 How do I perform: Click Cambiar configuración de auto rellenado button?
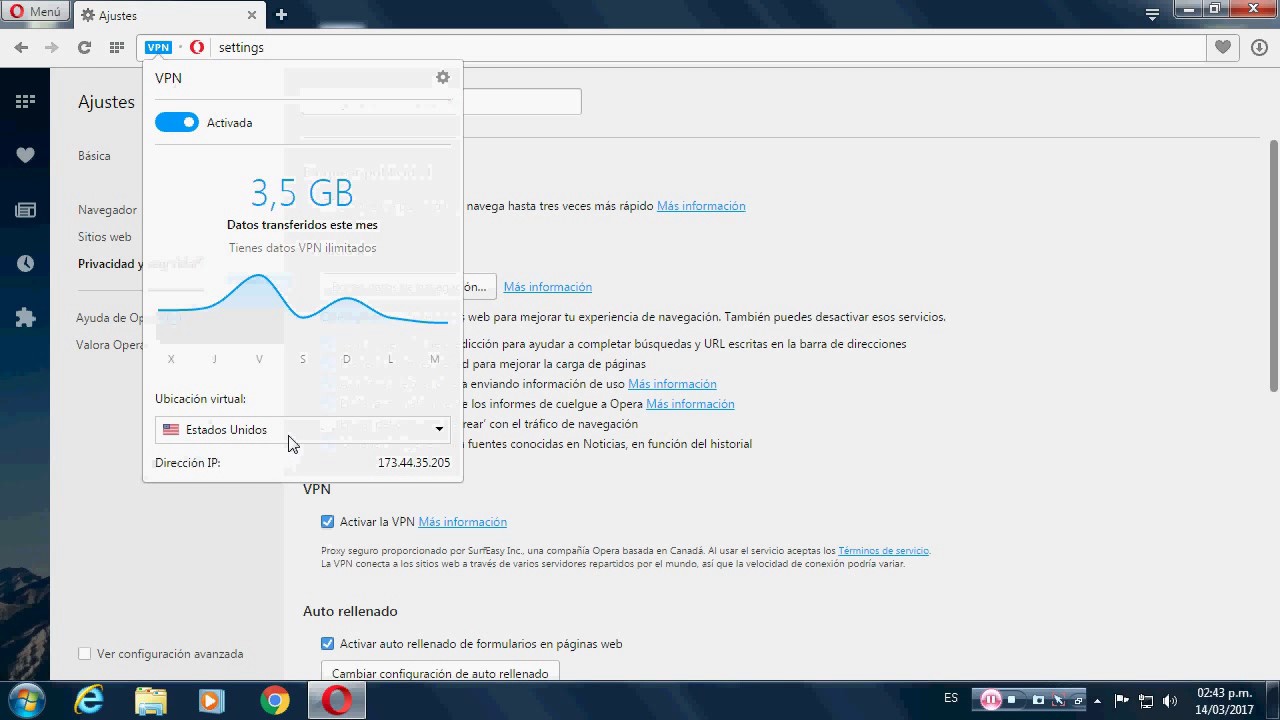click(440, 673)
